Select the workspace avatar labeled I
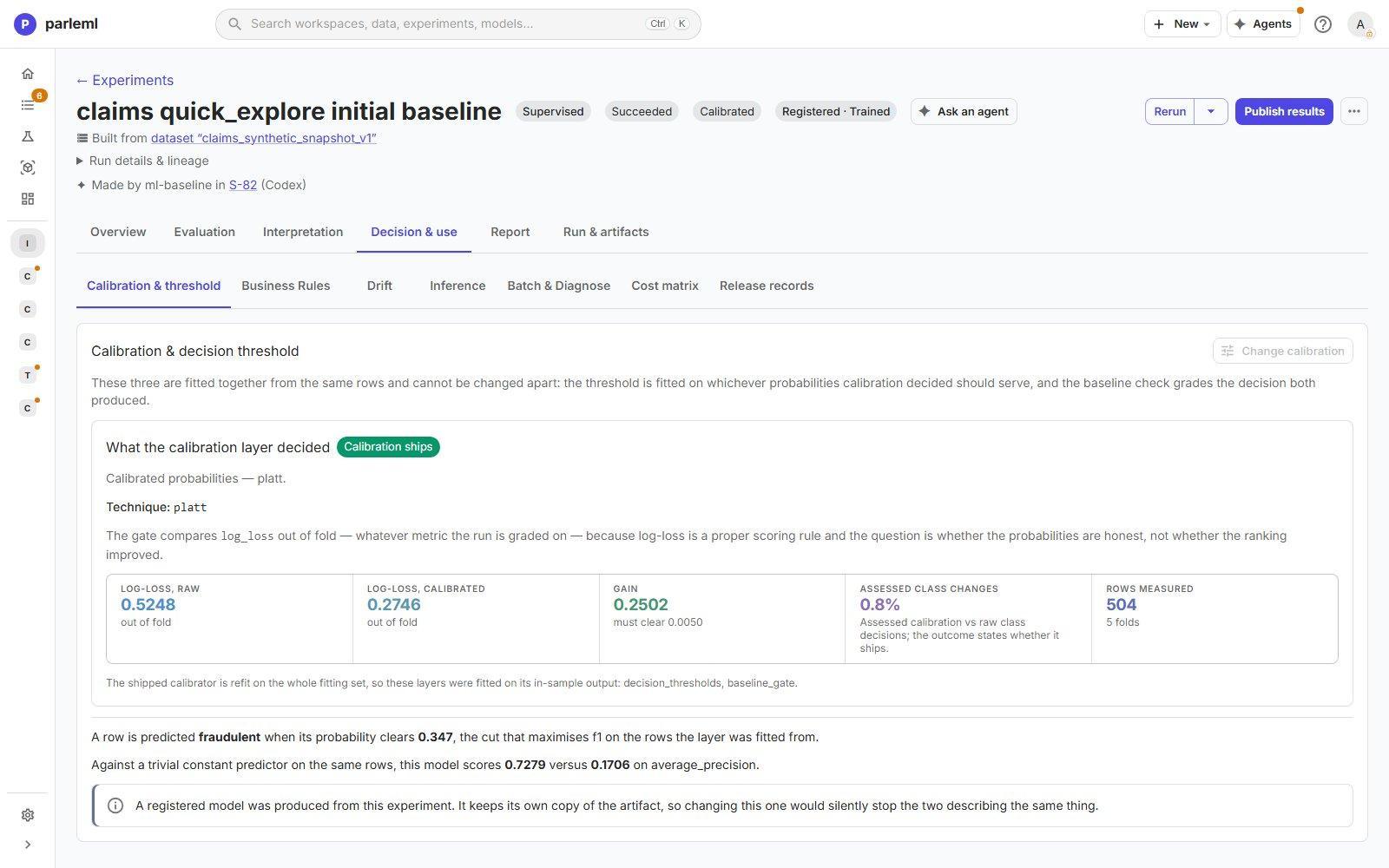1389x868 pixels. (x=28, y=243)
